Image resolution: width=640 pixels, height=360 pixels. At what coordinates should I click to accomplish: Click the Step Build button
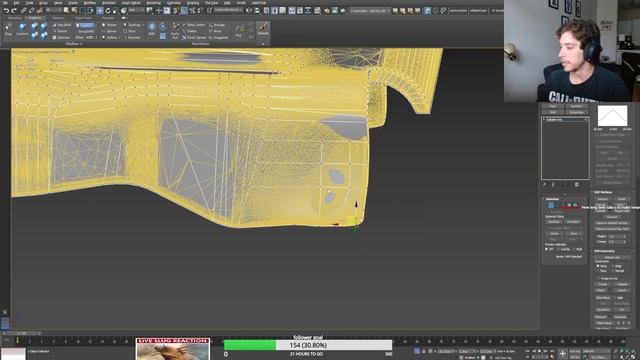click(62, 25)
